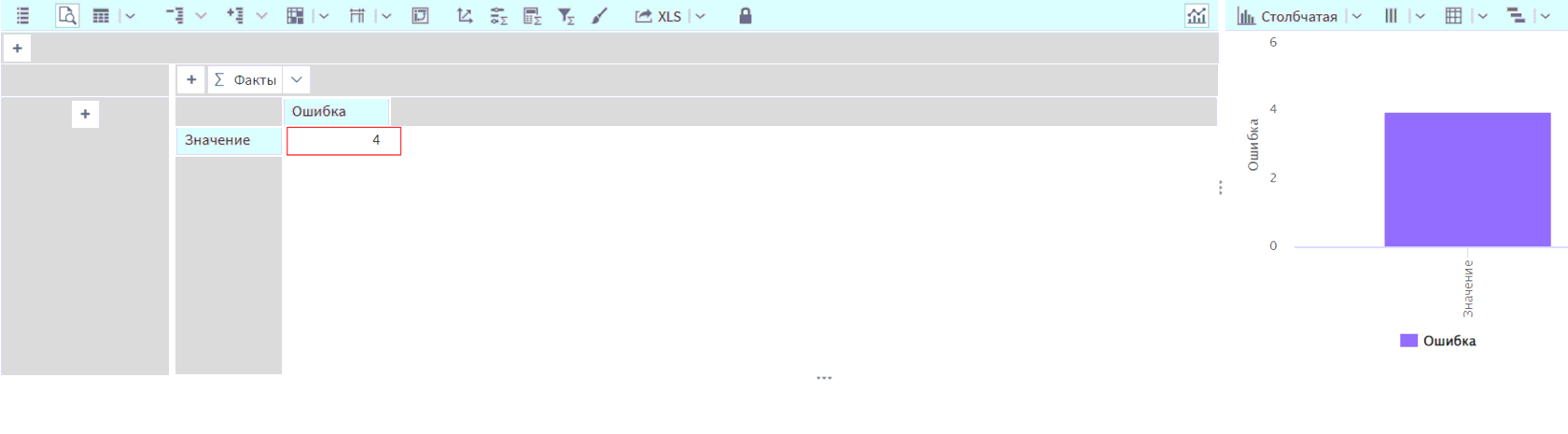Add a dimension with top-left plus button
1568x434 pixels.
point(17,49)
